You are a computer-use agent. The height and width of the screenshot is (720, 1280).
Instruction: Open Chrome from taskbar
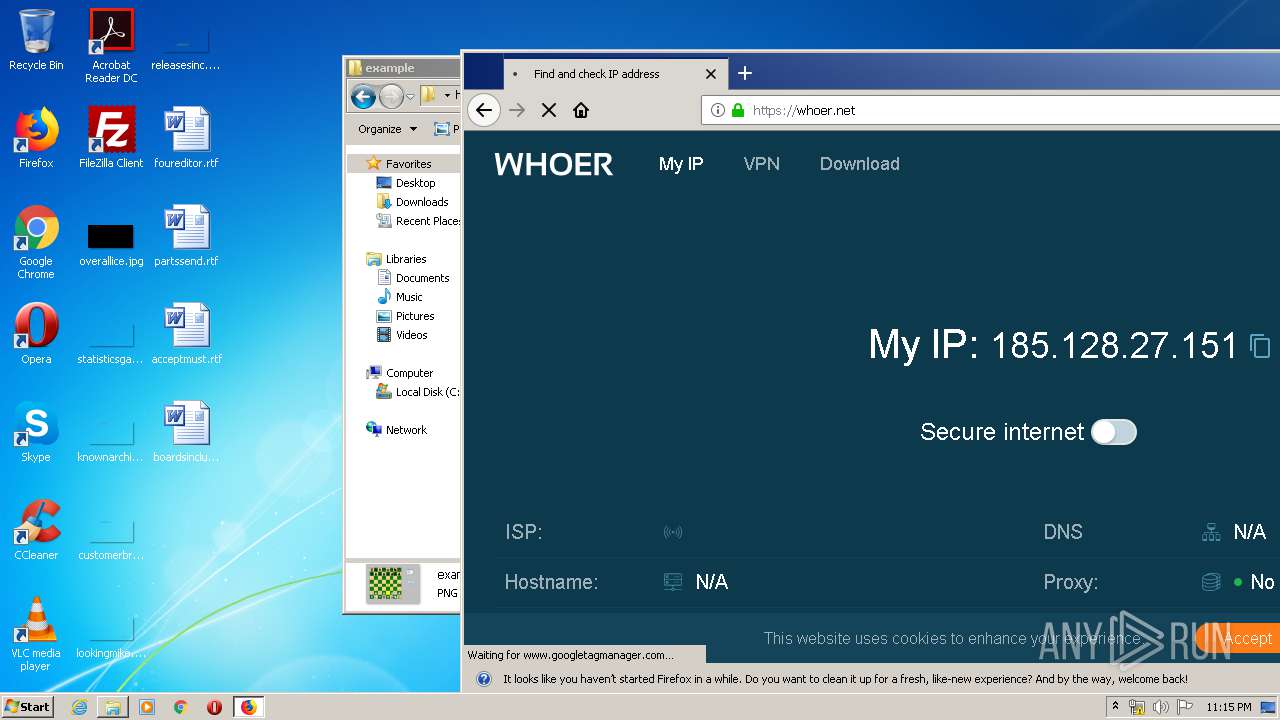tap(181, 707)
